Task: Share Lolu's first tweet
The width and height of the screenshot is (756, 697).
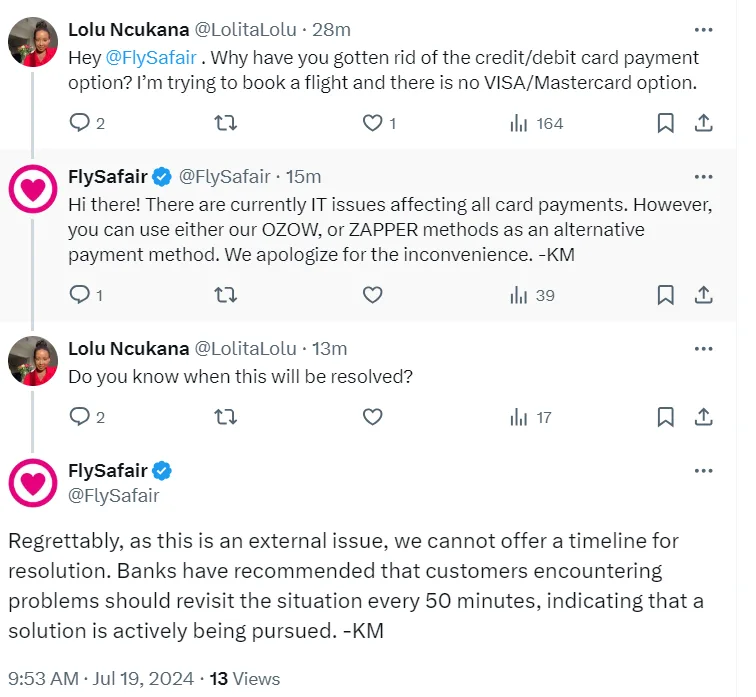Action: tap(703, 123)
